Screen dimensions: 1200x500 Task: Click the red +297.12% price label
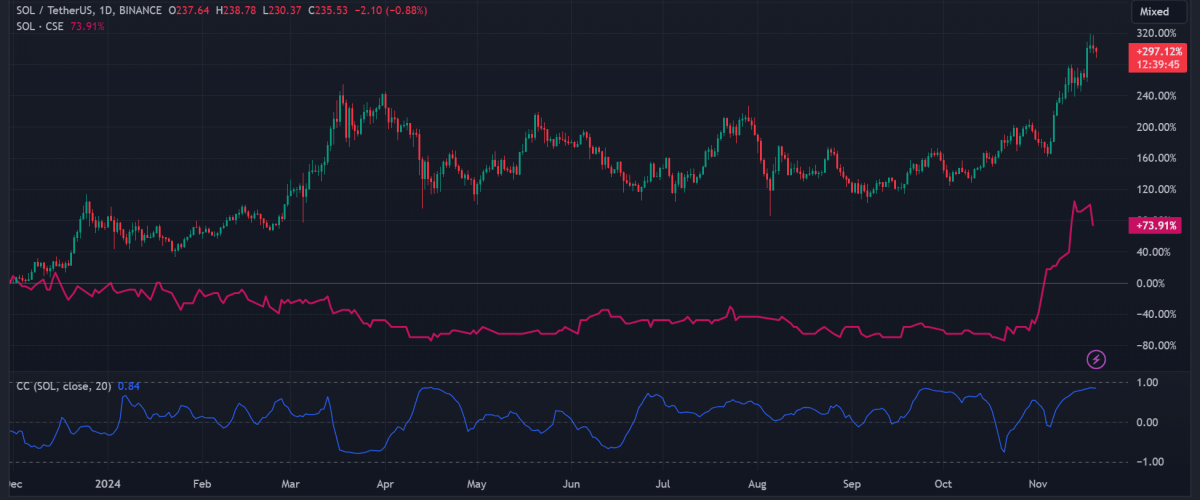click(1158, 51)
